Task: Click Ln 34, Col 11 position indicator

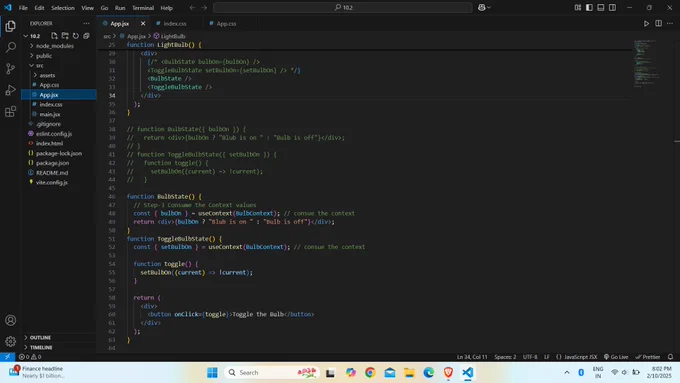Action: (x=472, y=357)
